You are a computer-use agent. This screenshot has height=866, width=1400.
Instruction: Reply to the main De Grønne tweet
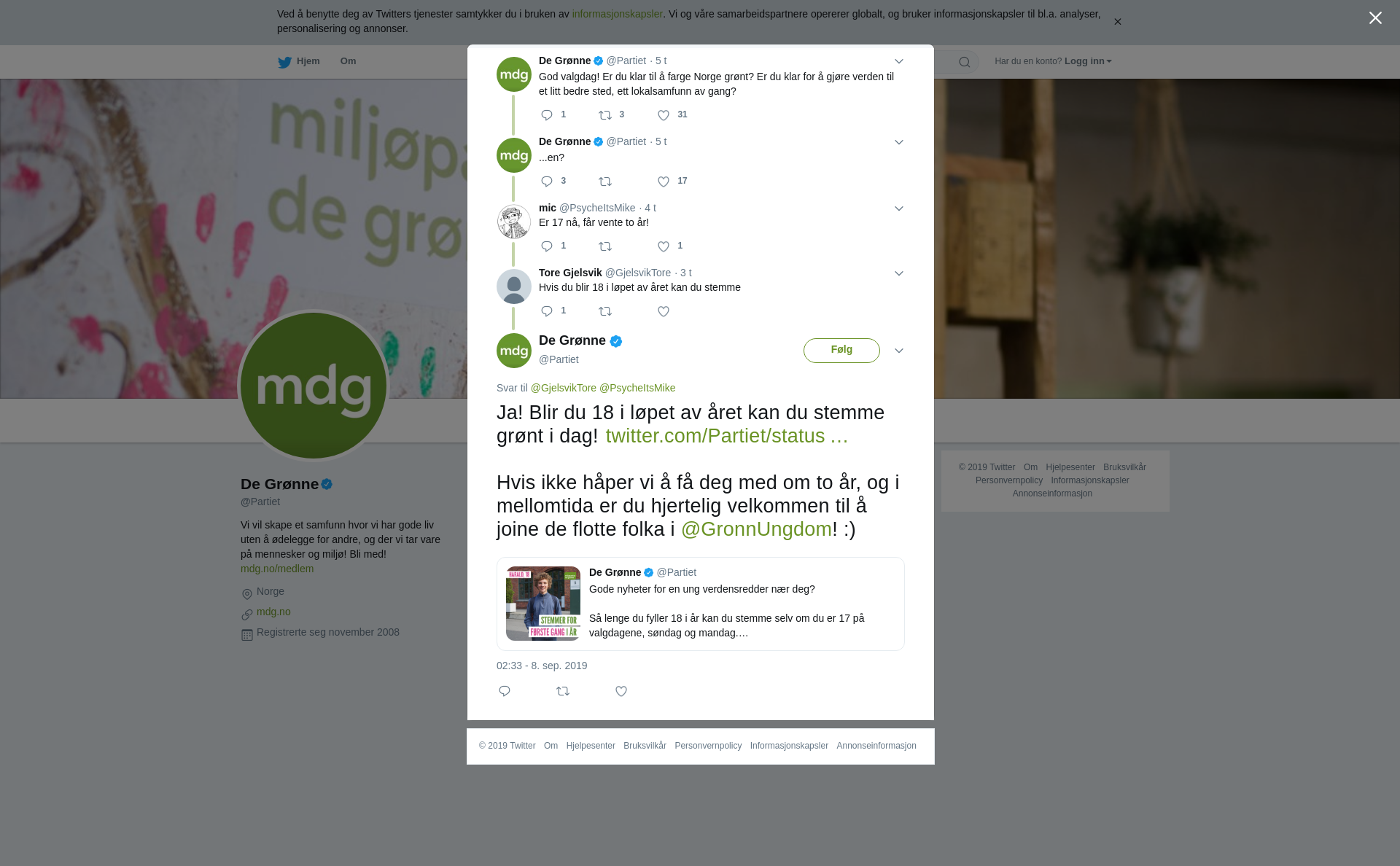(505, 691)
